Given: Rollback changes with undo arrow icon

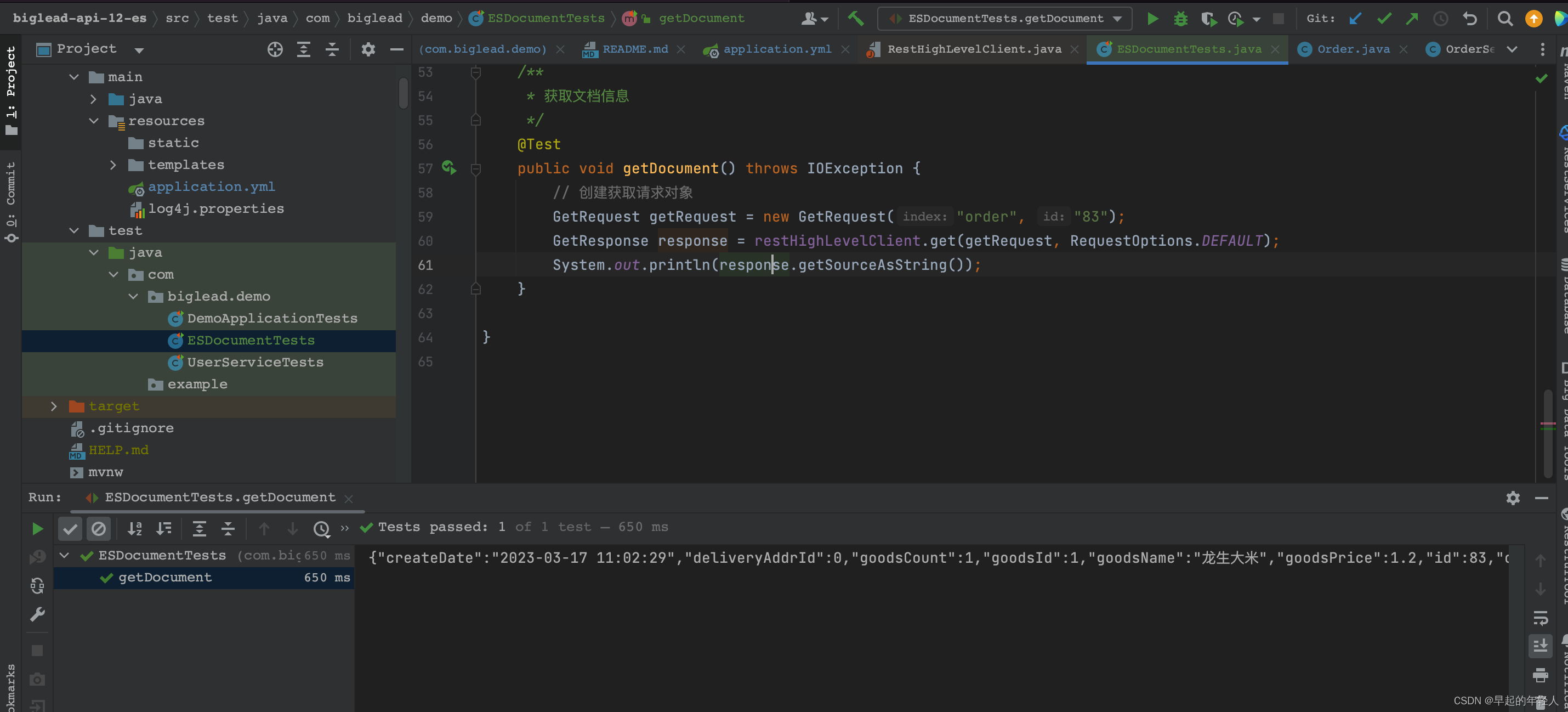Looking at the screenshot, I should tap(1470, 19).
